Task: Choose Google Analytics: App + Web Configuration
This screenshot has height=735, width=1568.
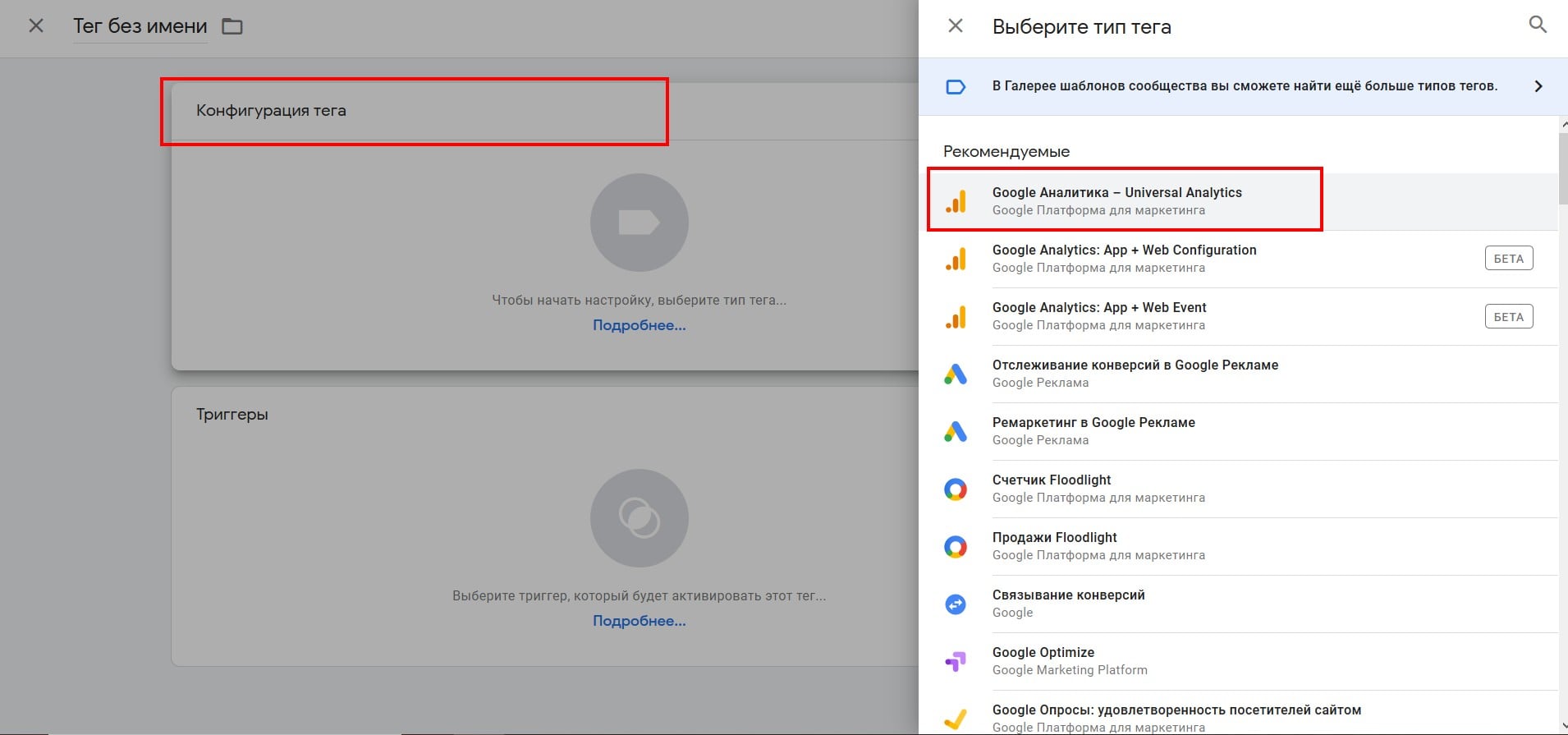Action: point(1123,259)
